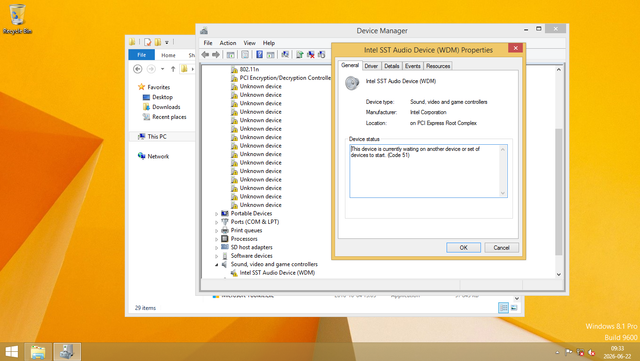The height and width of the screenshot is (361, 640).
Task: Switch to the Events tab
Action: pyautogui.click(x=413, y=66)
